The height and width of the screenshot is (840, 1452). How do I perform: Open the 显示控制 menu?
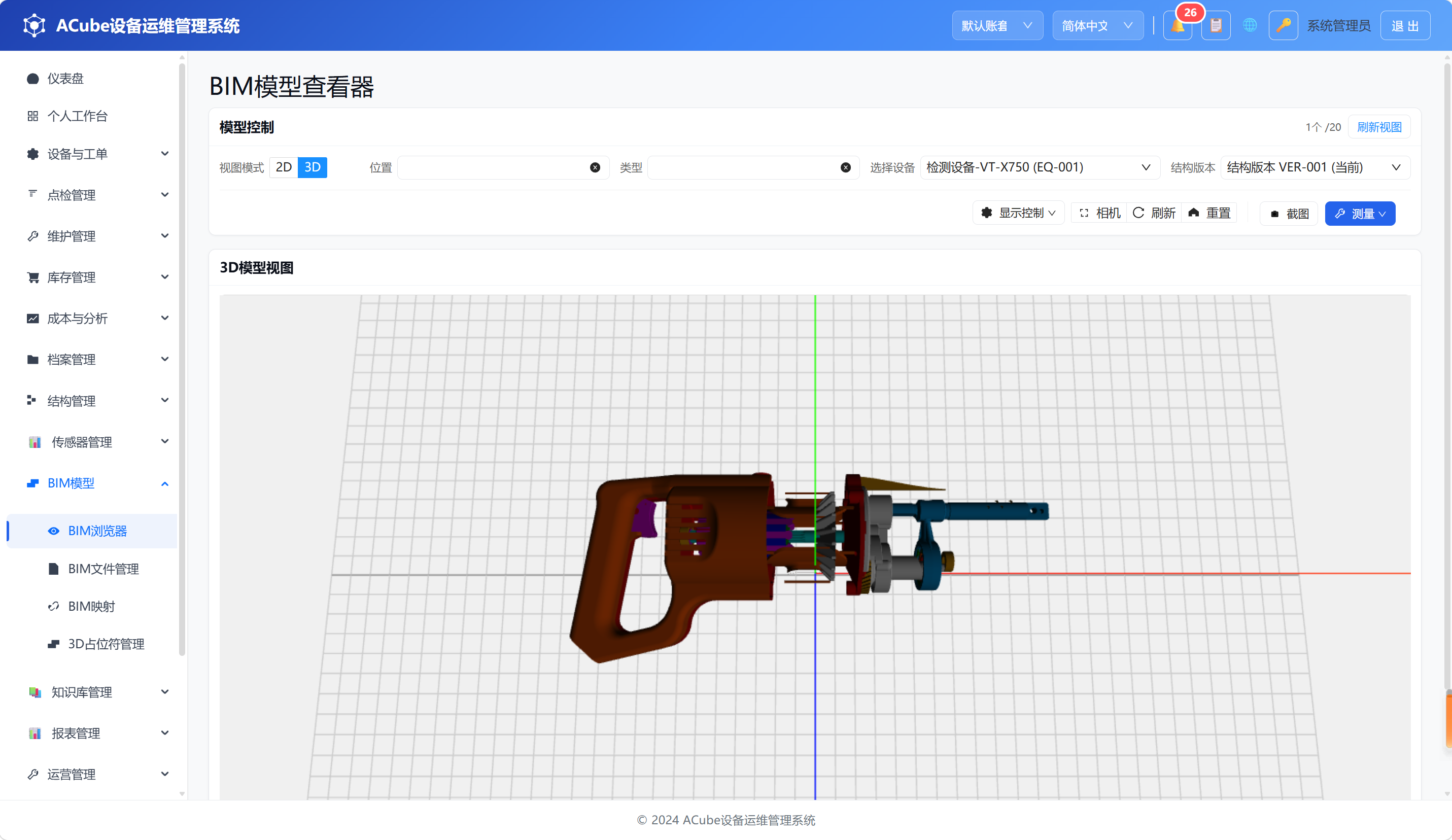(1018, 213)
